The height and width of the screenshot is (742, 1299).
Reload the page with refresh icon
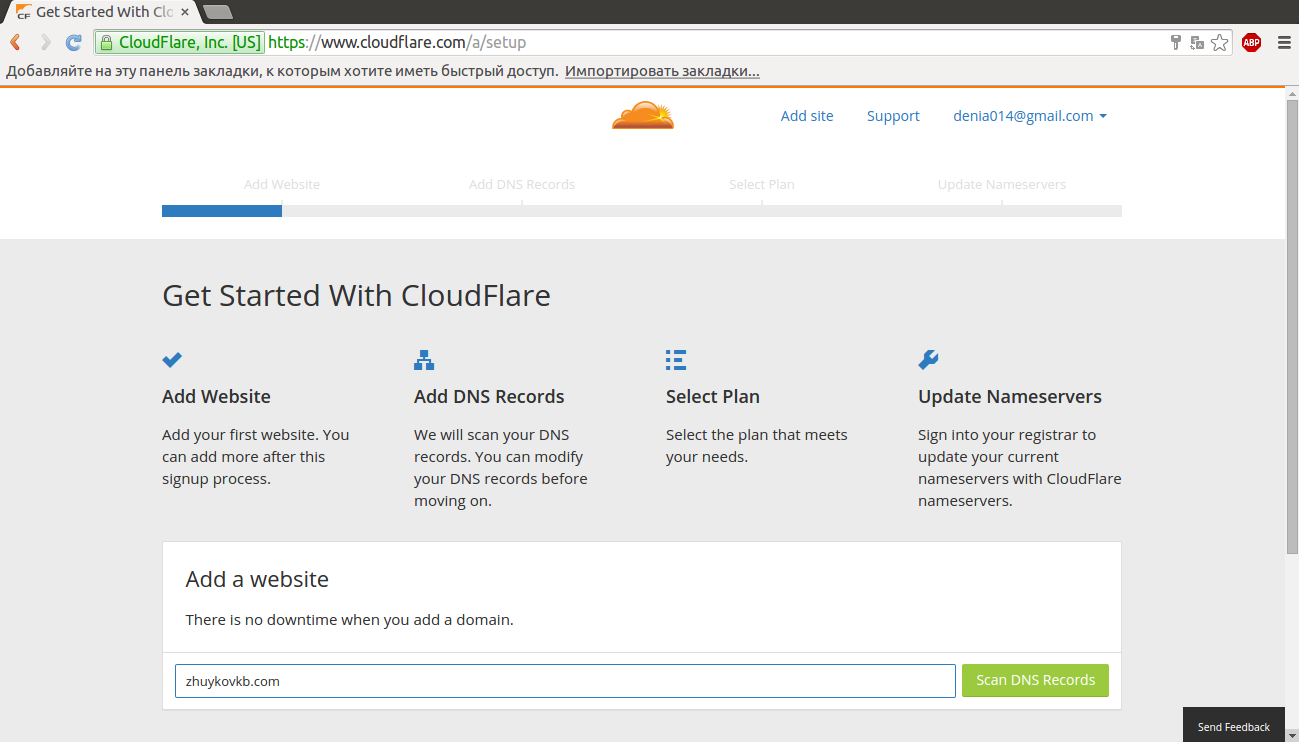click(73, 42)
